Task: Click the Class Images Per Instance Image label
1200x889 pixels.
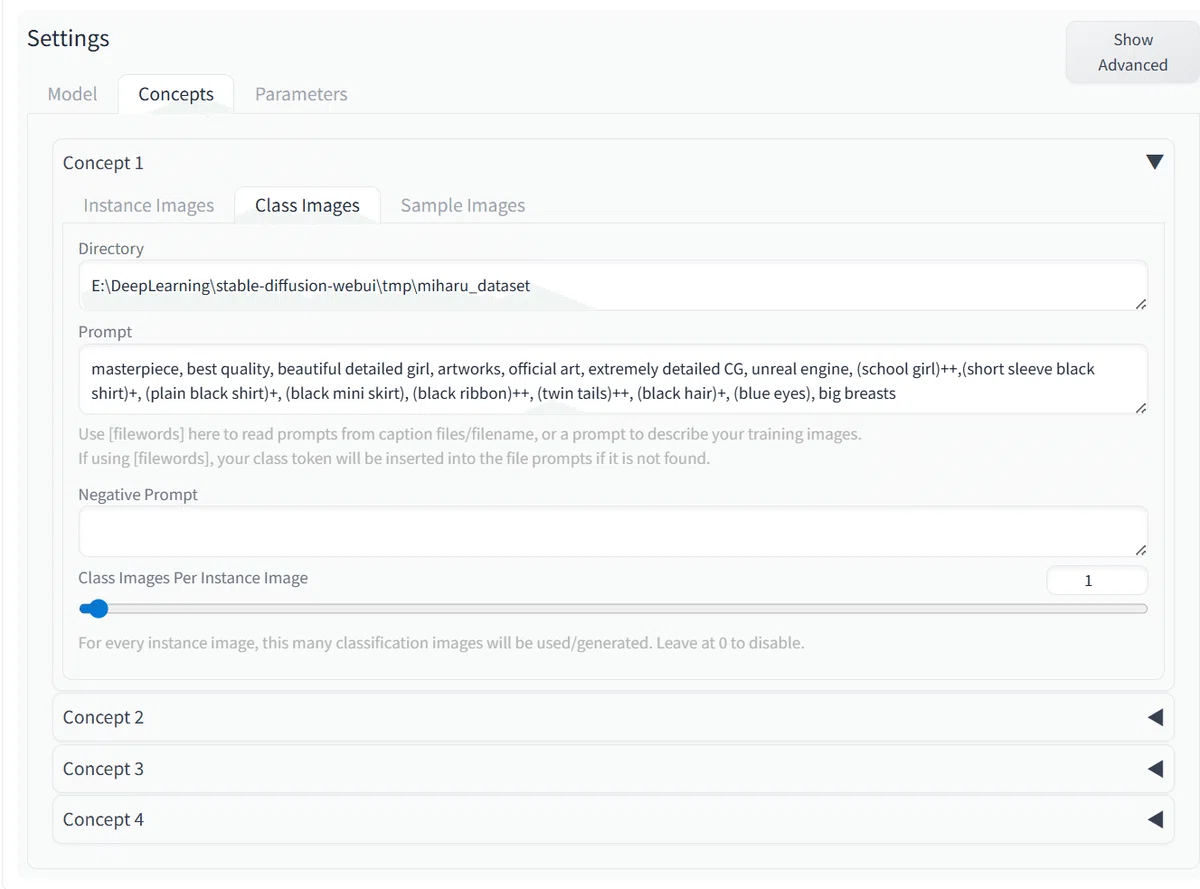Action: (x=193, y=577)
